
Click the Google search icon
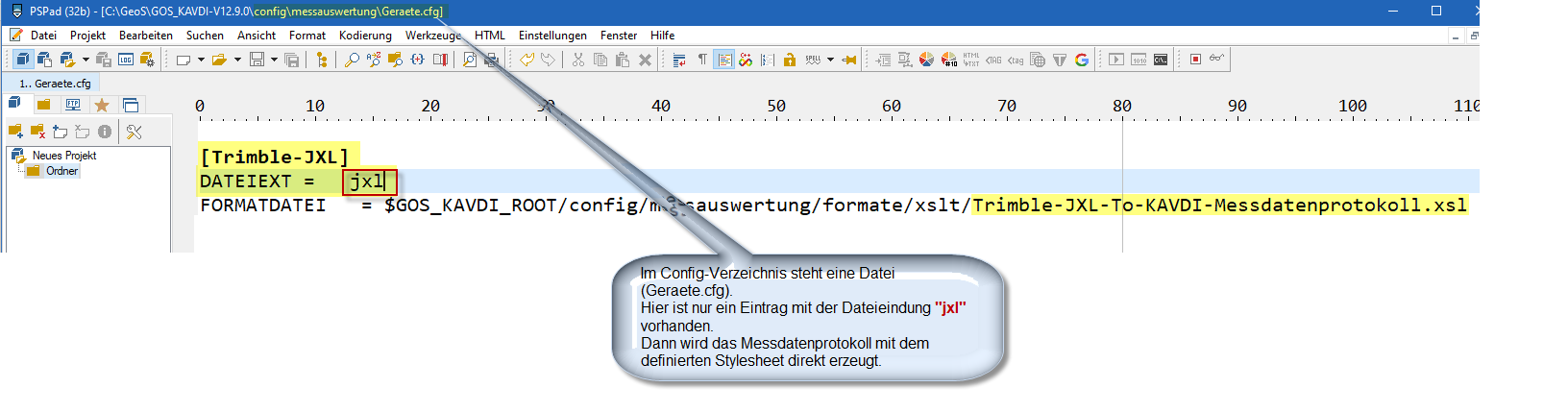(x=1082, y=60)
